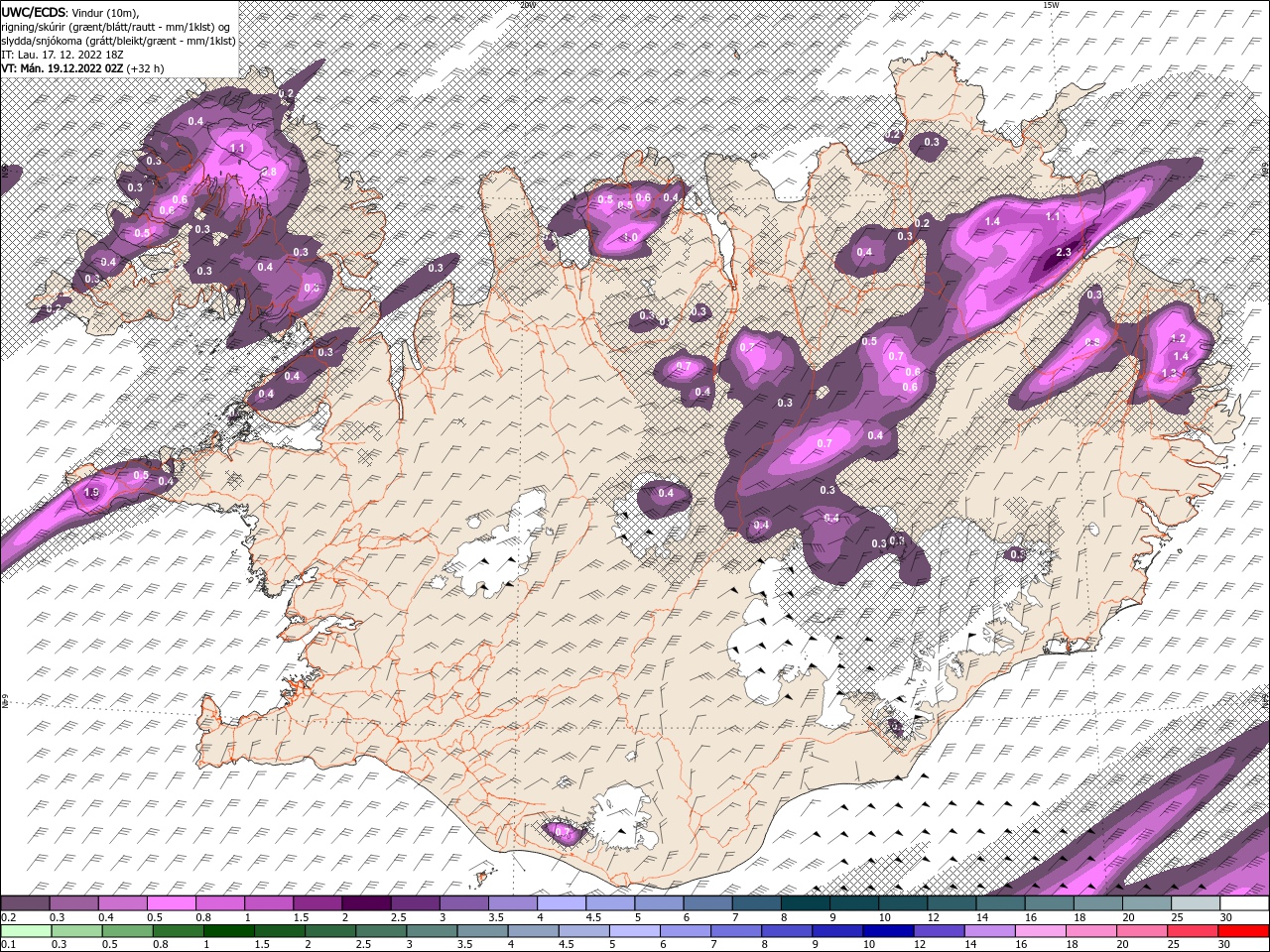Pick the light pink swatch labeled 16 in the lower row

tap(1040, 931)
